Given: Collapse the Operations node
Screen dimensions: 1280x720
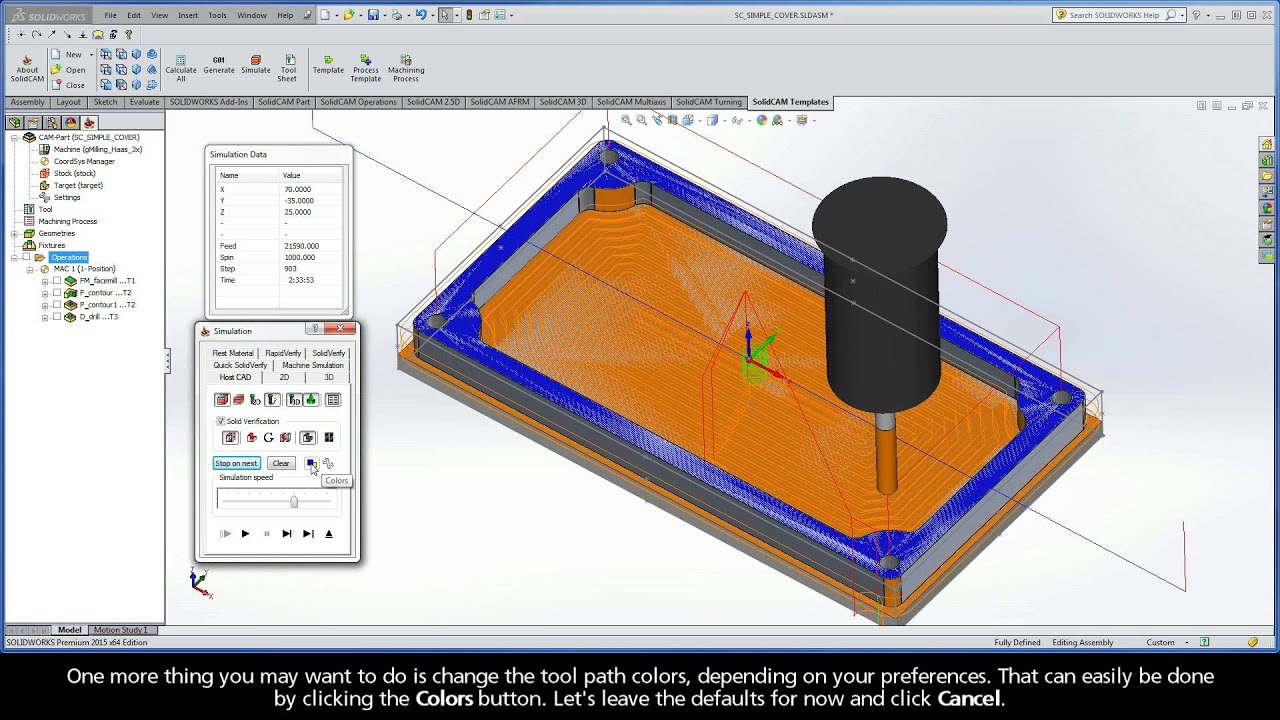Looking at the screenshot, I should pos(14,257).
